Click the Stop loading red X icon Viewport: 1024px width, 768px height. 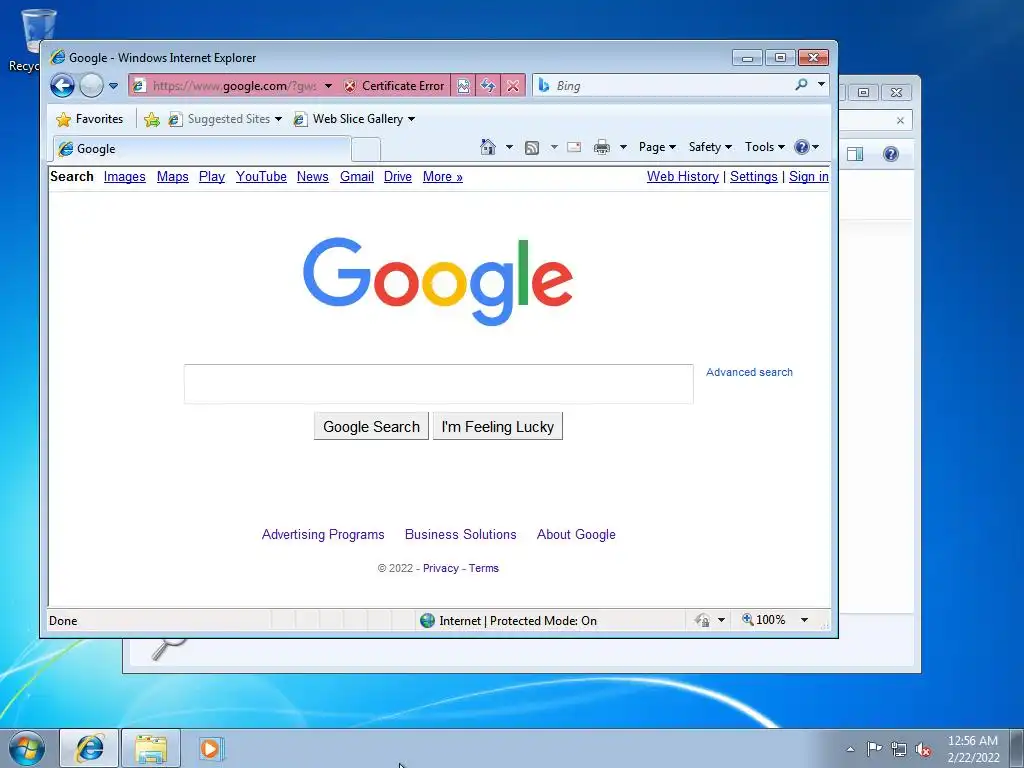(513, 86)
